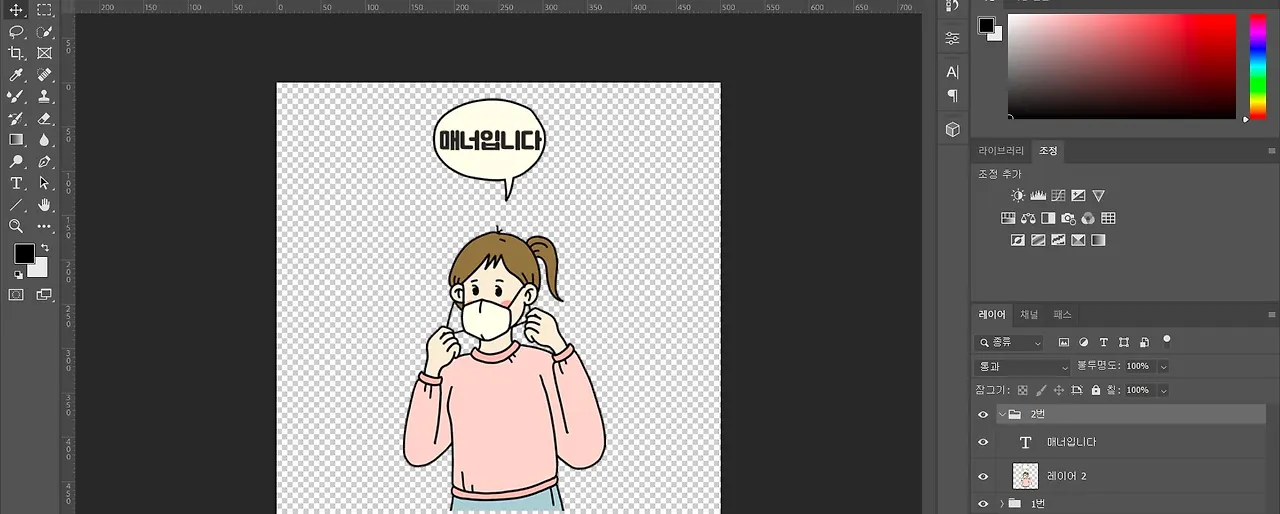This screenshot has height=514, width=1280.
Task: Add a Color Balance adjustment
Action: pyautogui.click(x=1028, y=218)
